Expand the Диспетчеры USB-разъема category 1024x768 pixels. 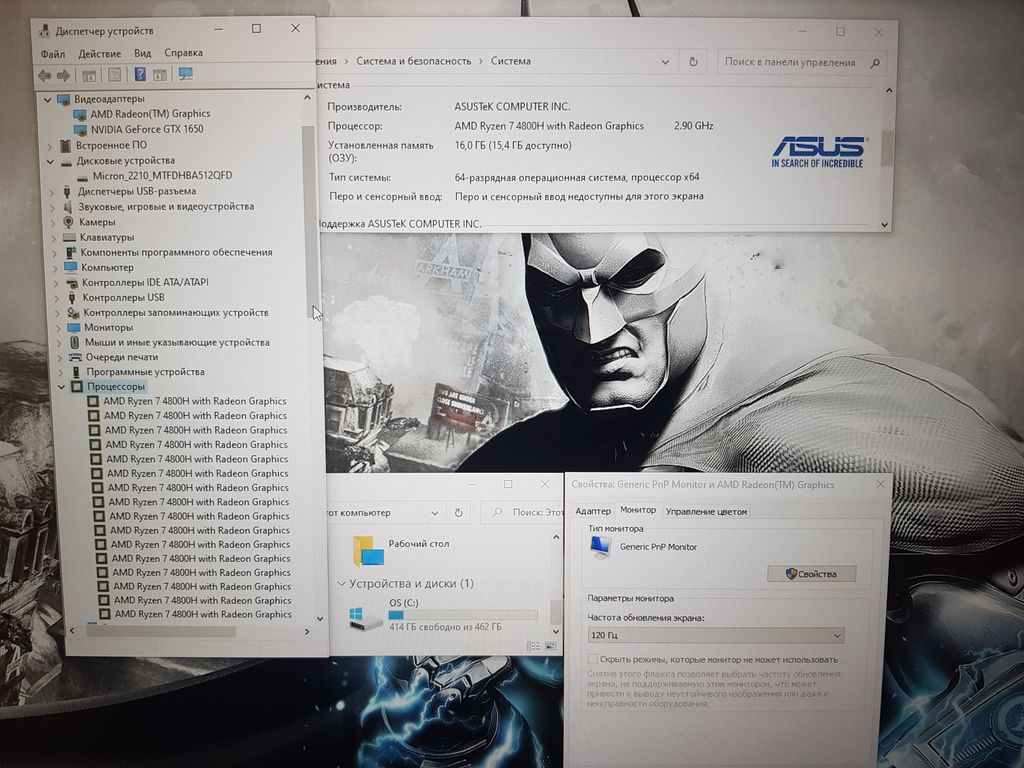tap(52, 192)
